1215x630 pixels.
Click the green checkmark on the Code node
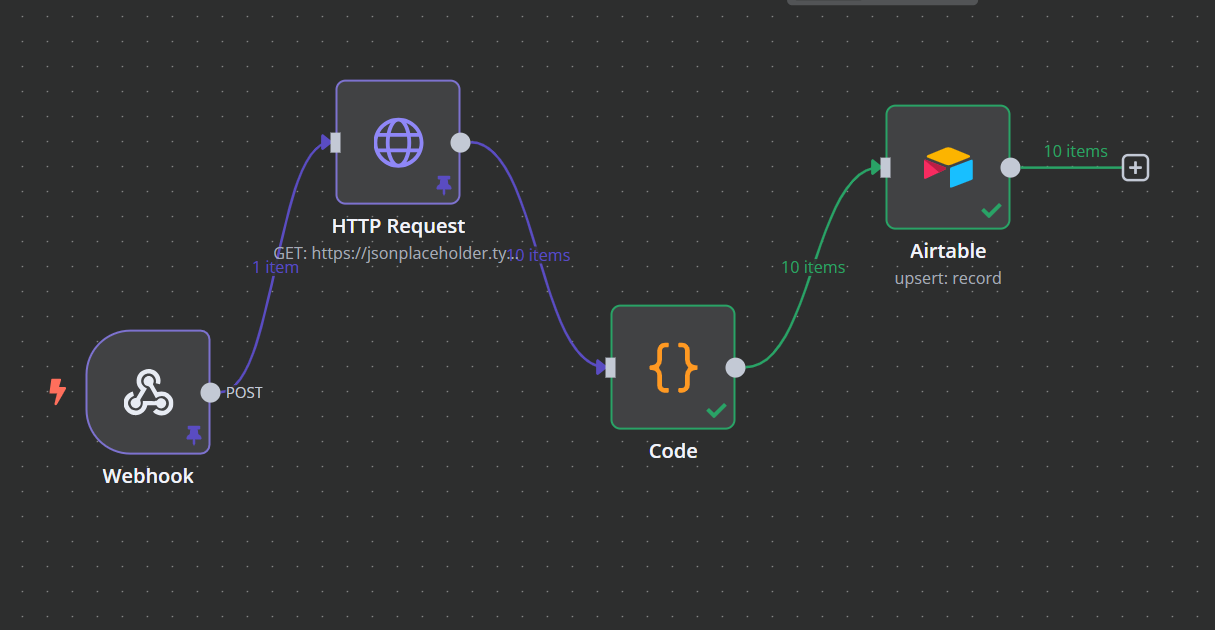pos(718,409)
